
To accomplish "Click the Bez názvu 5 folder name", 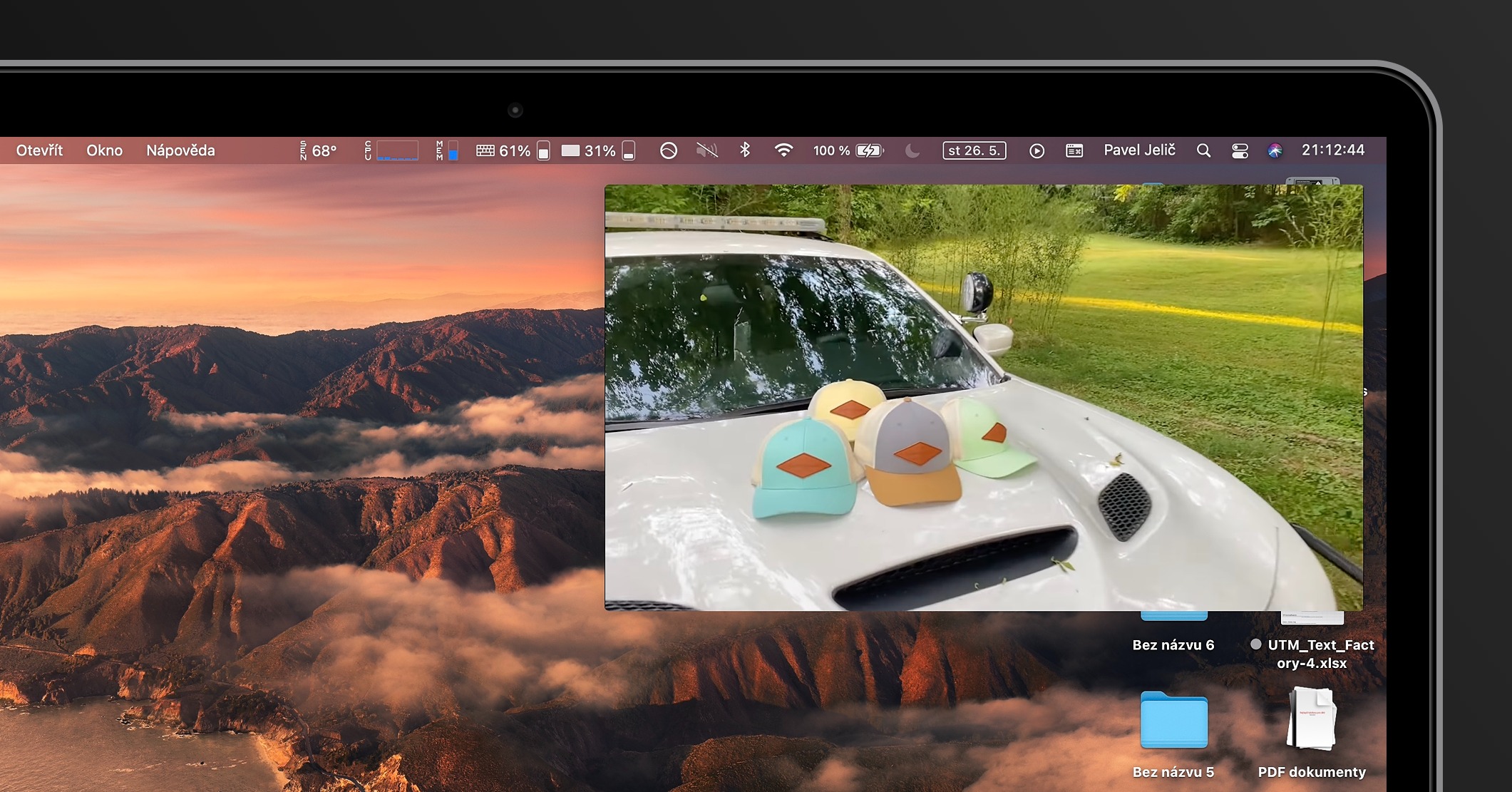I will [x=1173, y=772].
